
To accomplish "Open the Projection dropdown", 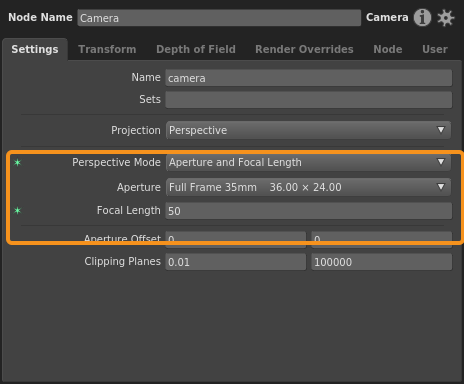I will [308, 130].
